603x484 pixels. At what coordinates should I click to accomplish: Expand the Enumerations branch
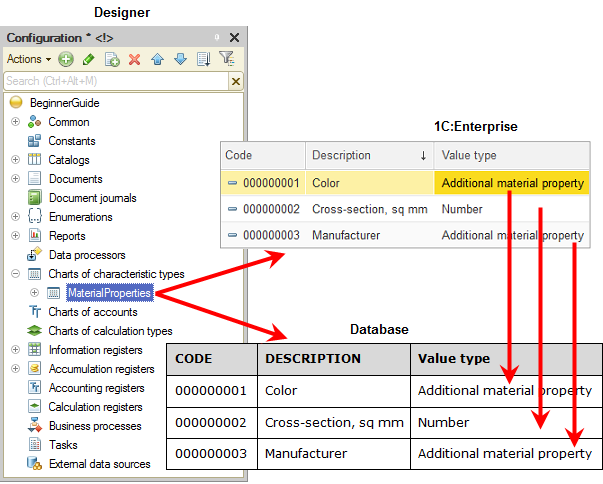coord(15,217)
